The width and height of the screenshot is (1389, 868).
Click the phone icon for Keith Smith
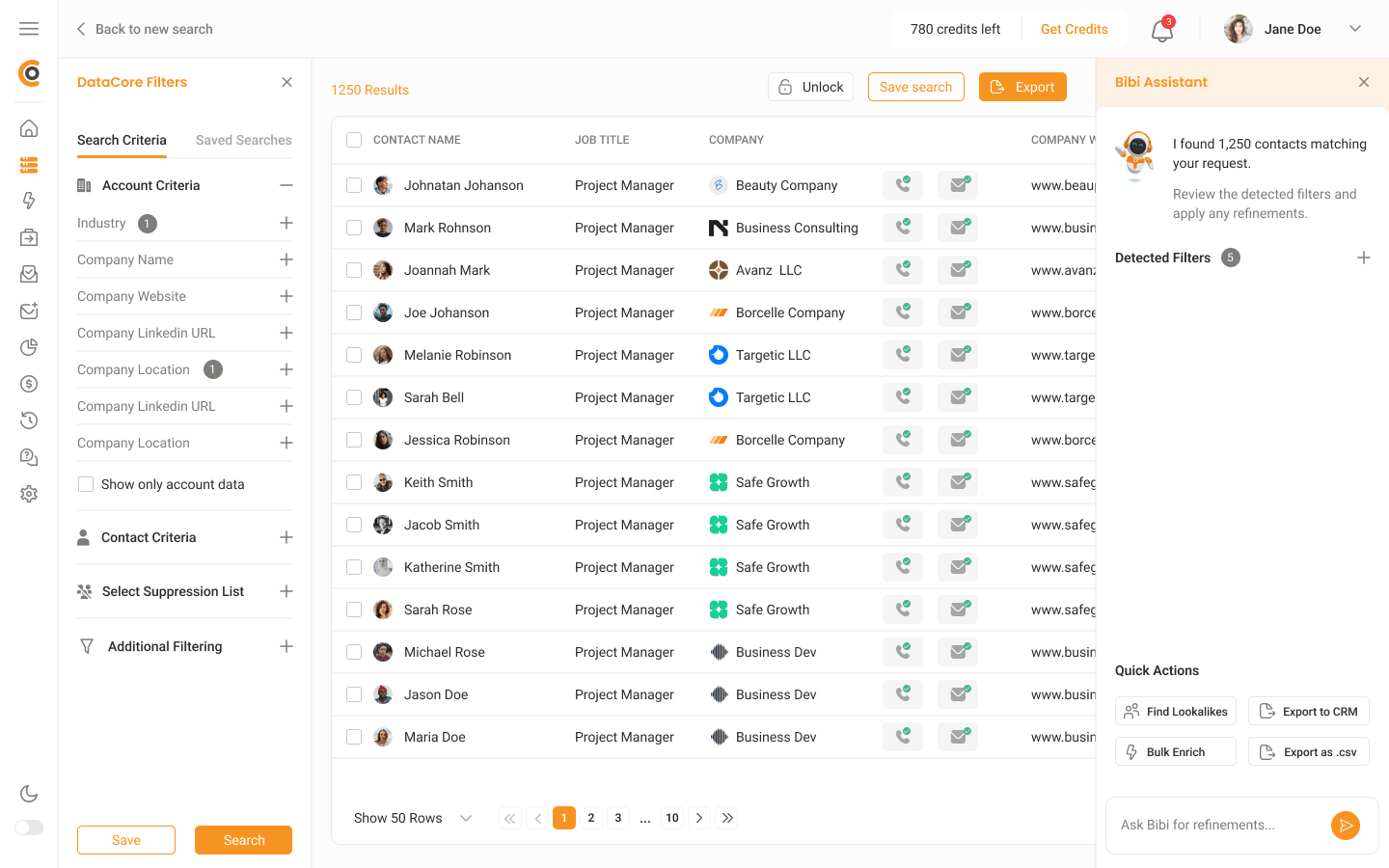(903, 482)
